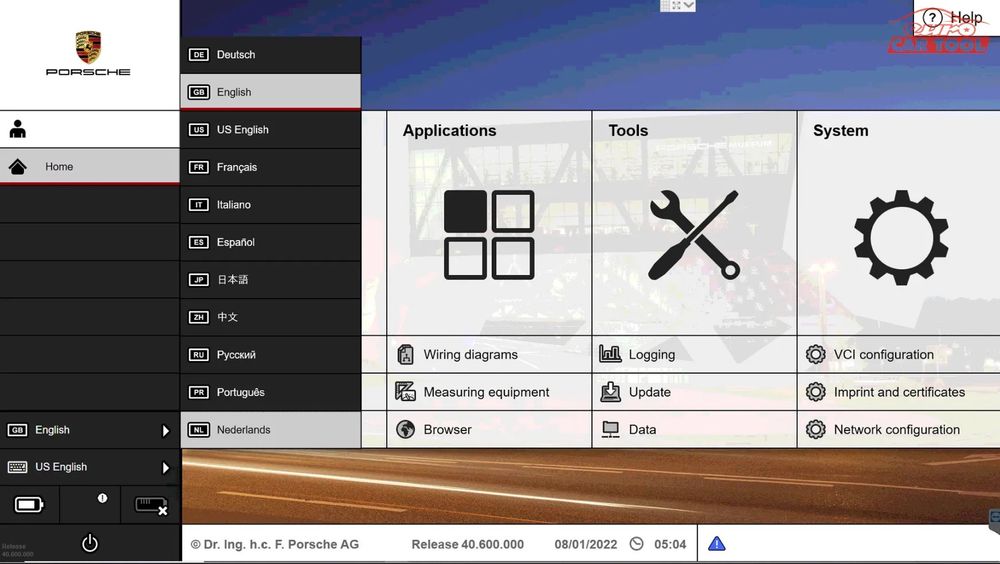Choose US English in language list

coord(270,130)
